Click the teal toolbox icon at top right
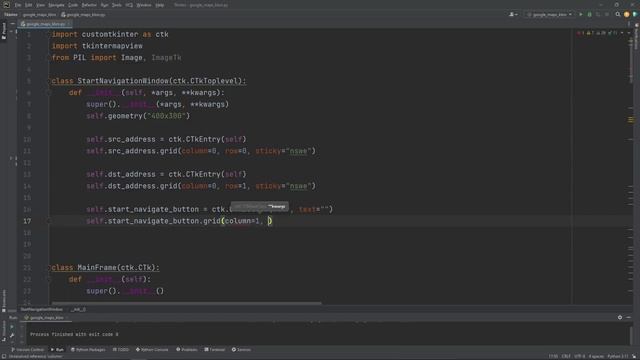 click(x=635, y=14)
